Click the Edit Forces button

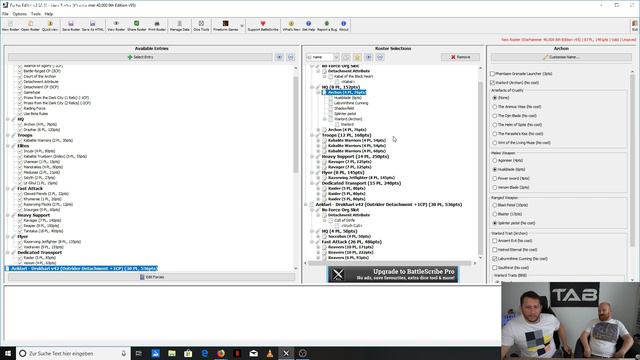[x=151, y=277]
